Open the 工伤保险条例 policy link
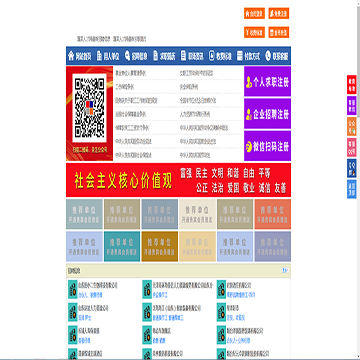Image resolution: width=360 pixels, height=360 pixels. 125,87
